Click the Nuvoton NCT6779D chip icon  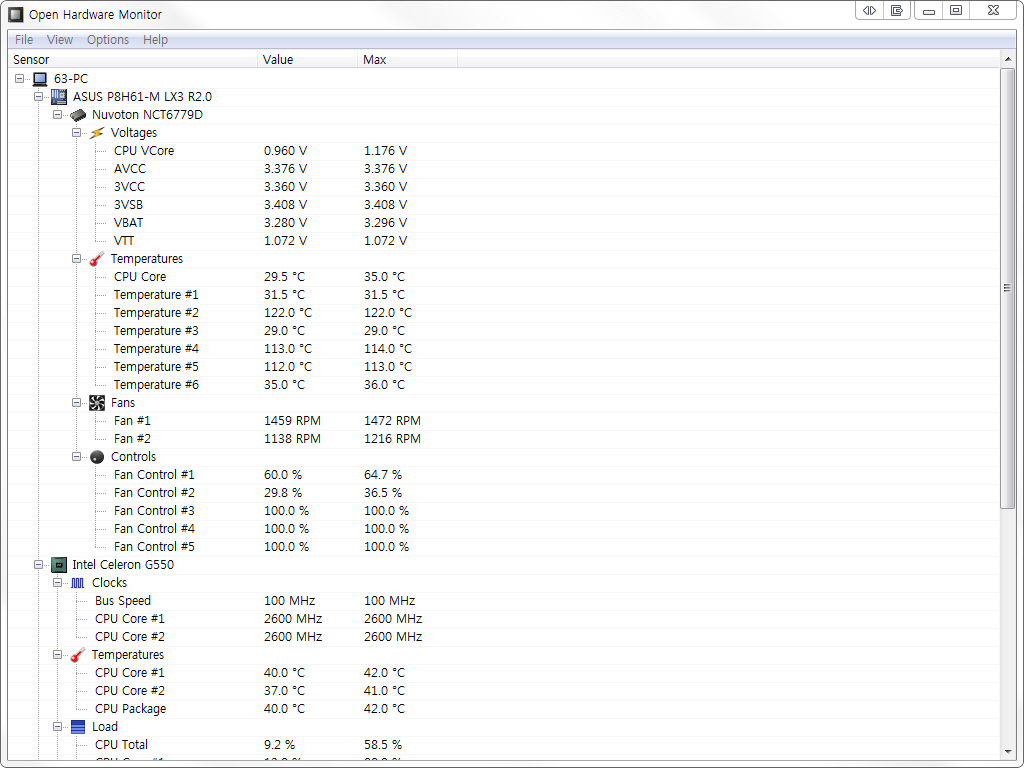click(78, 115)
